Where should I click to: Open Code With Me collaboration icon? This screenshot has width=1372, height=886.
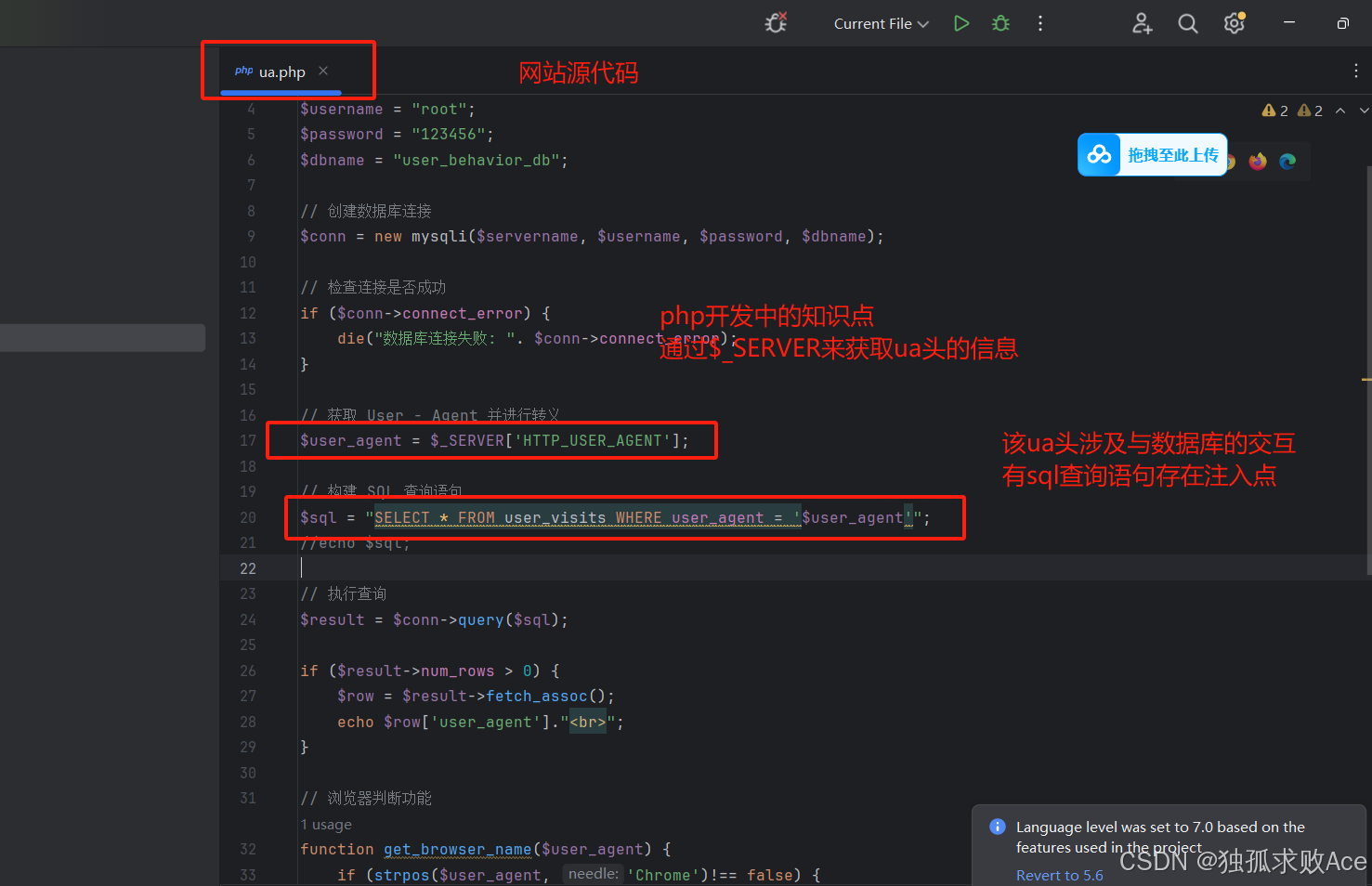[1142, 23]
